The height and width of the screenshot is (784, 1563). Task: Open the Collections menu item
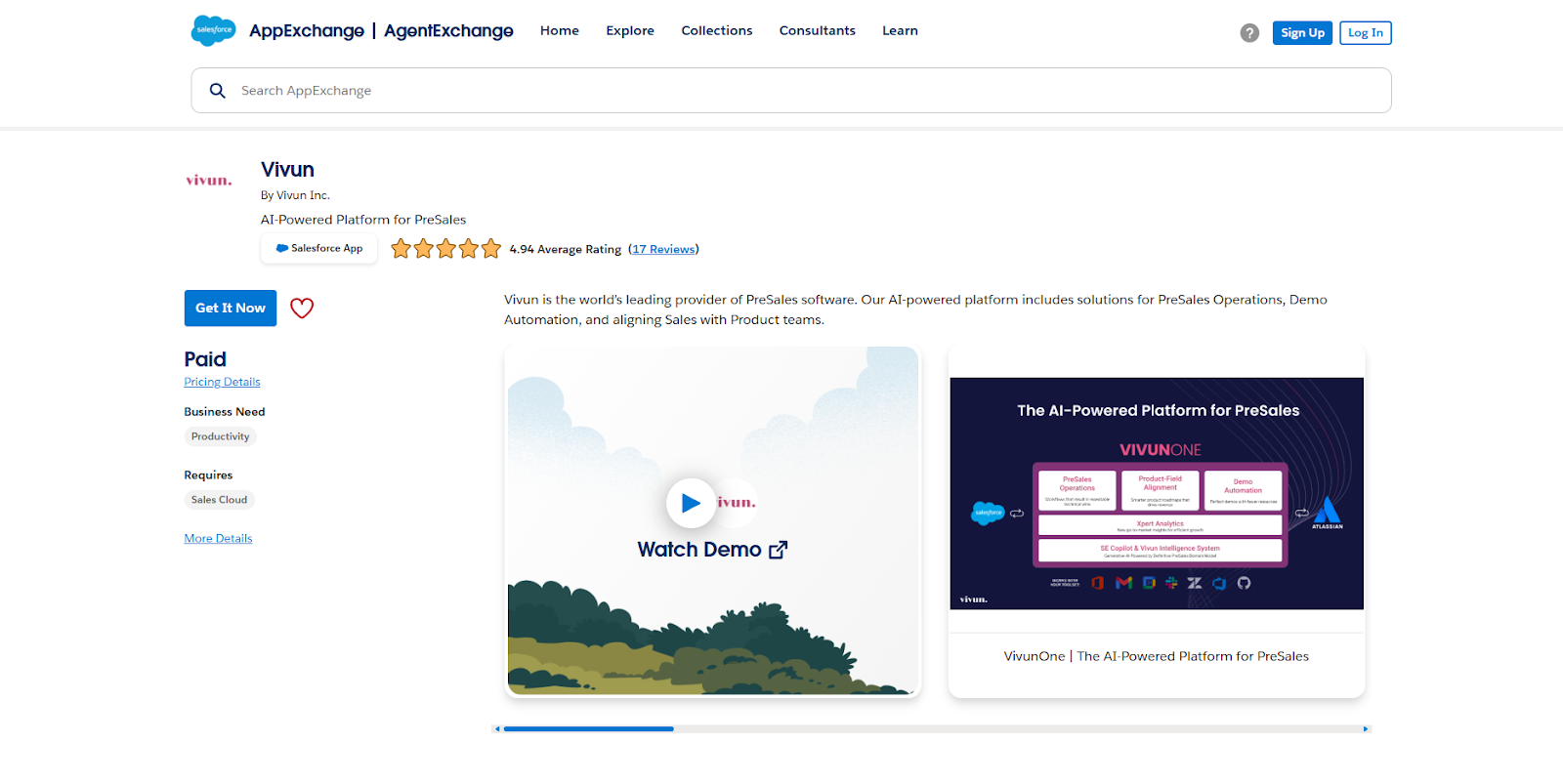(x=717, y=31)
